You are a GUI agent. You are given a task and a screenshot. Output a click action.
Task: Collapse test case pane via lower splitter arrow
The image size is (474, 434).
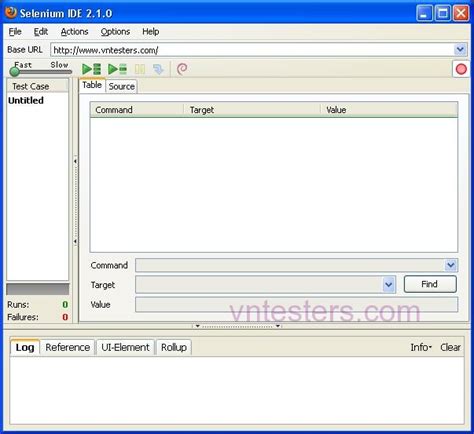(x=75, y=241)
